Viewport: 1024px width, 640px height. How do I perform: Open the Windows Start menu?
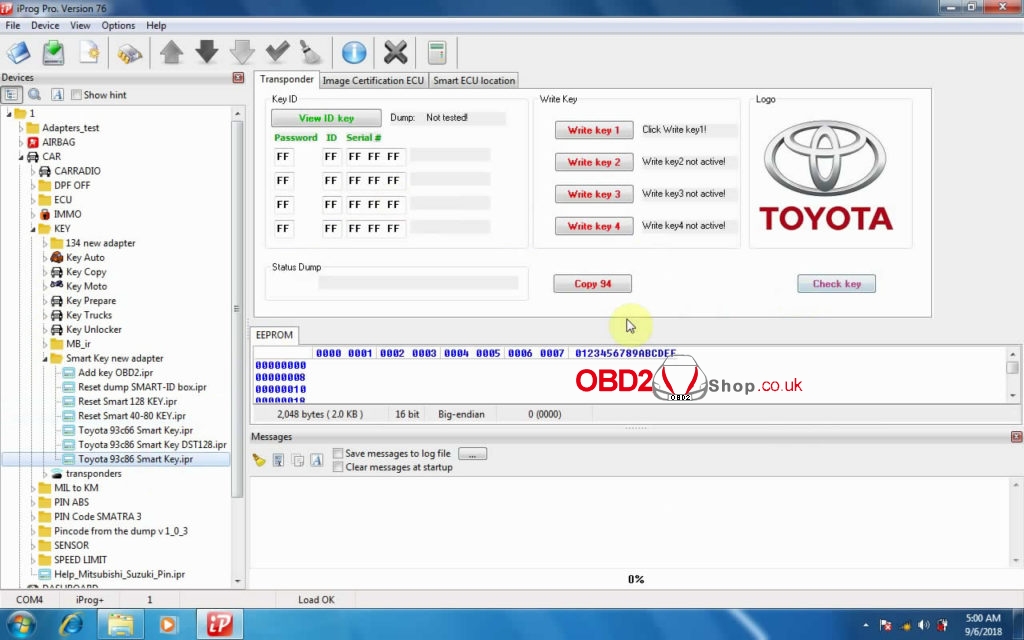[20, 624]
